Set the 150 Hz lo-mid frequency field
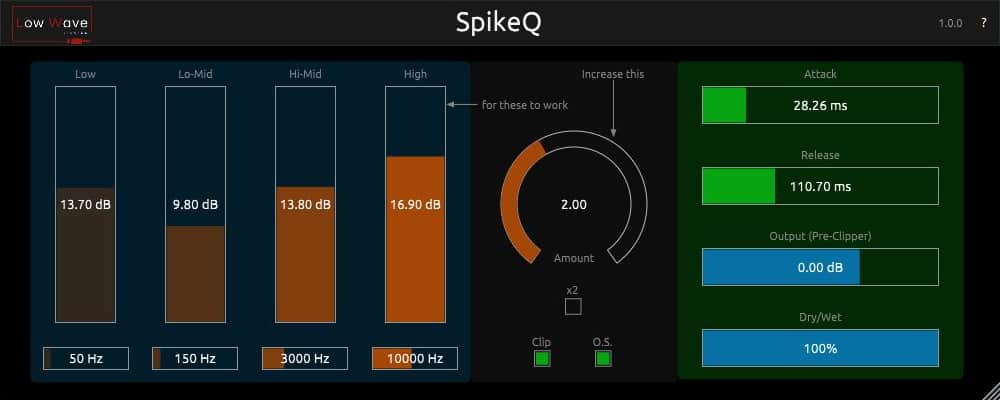The width and height of the screenshot is (1000, 400). [x=195, y=359]
